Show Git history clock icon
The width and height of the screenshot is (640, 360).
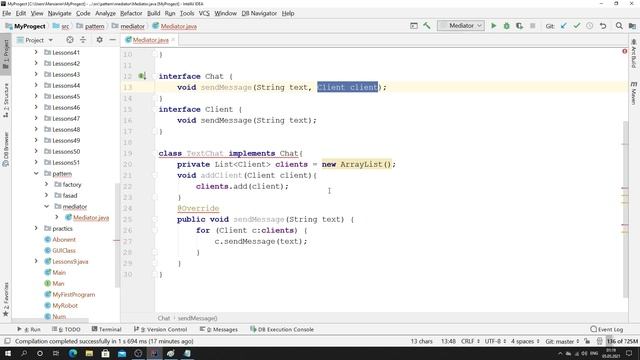[590, 26]
